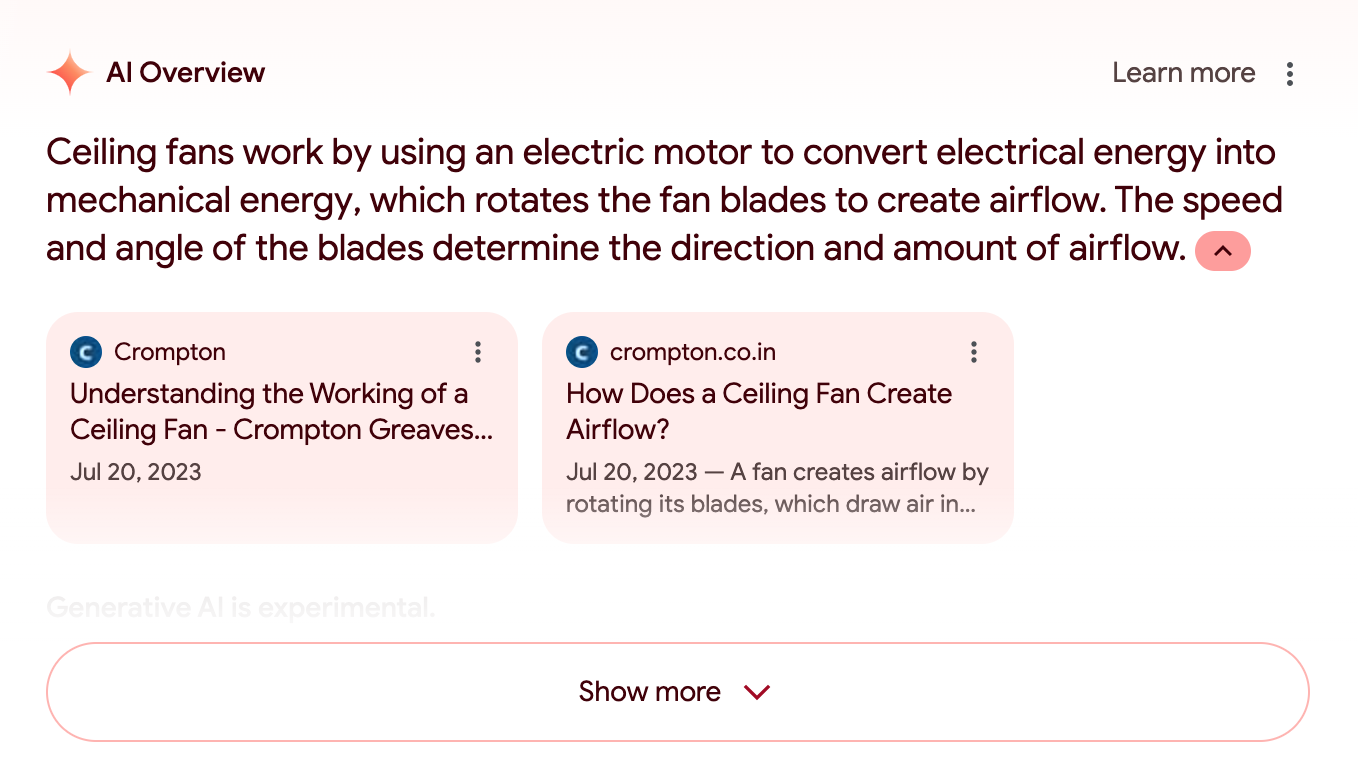Click the Jul 20, 2023 date on the first card
This screenshot has width=1358, height=776.
coord(136,471)
